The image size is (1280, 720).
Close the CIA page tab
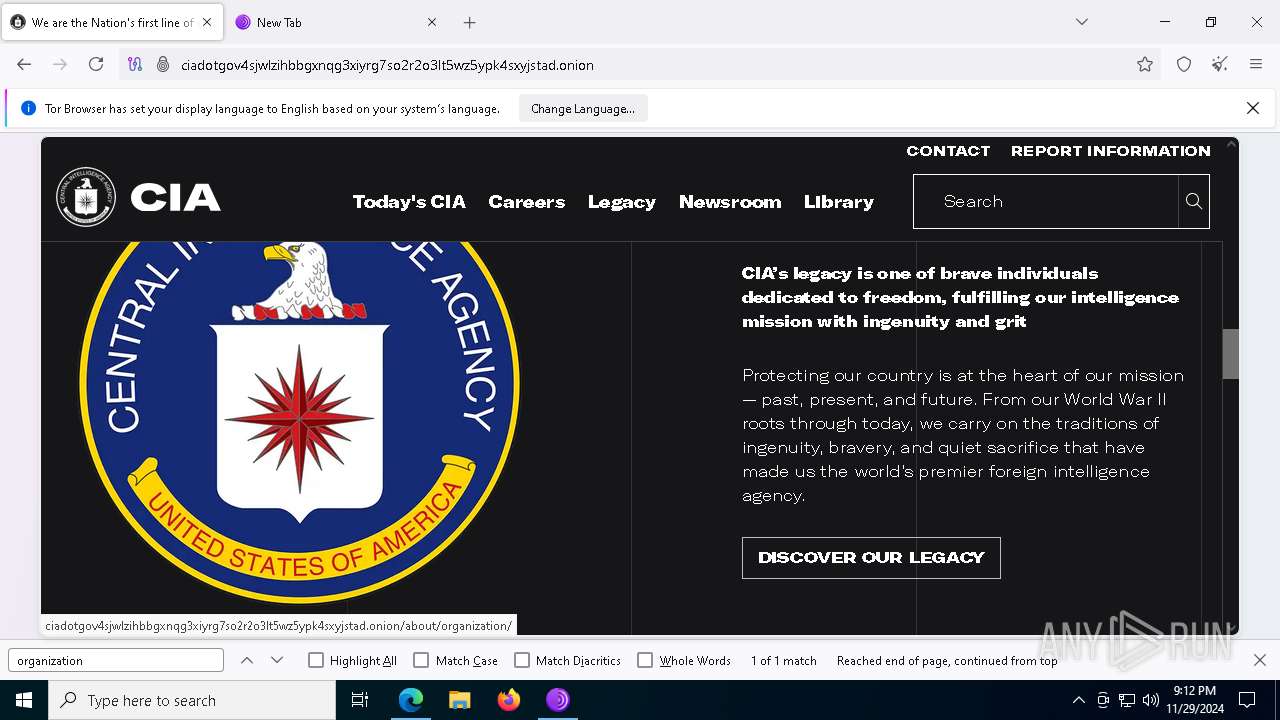tap(207, 22)
